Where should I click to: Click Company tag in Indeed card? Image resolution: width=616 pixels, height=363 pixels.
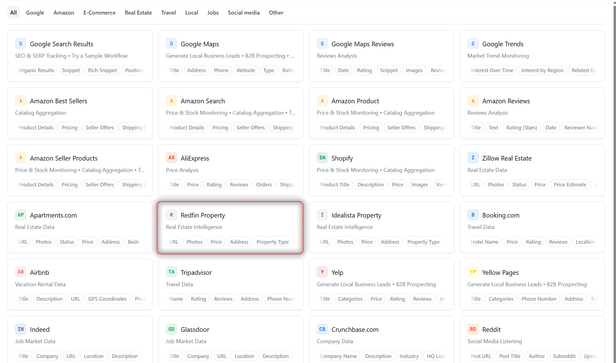tap(47, 356)
